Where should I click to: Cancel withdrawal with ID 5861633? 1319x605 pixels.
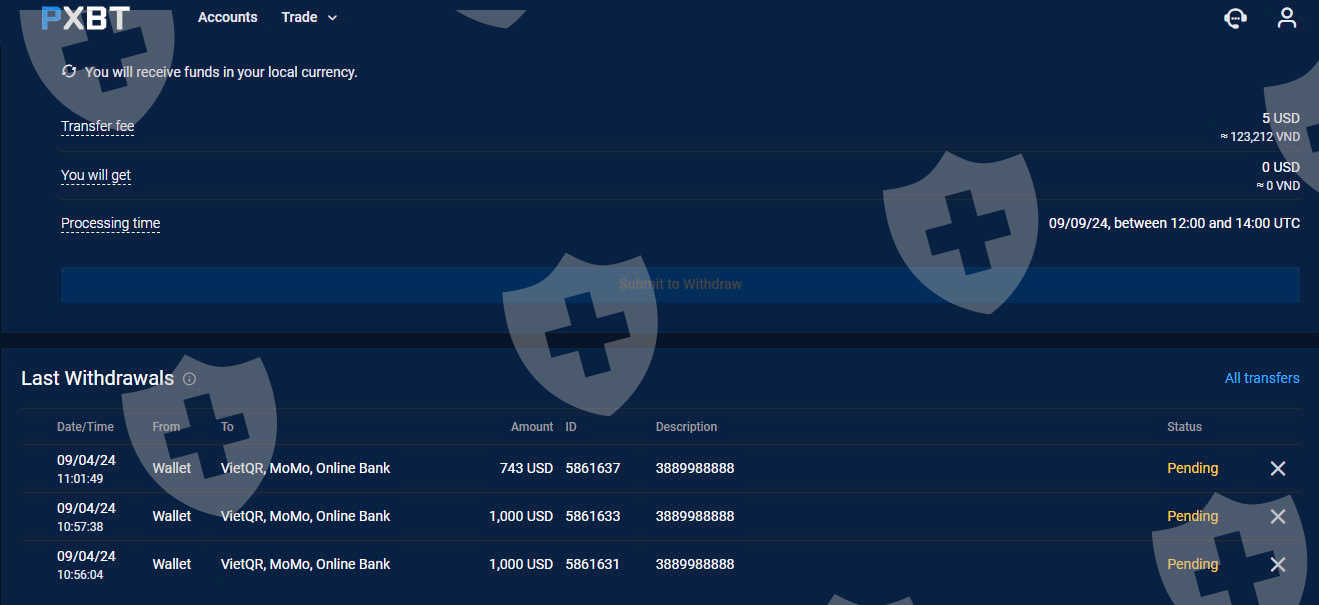(1277, 516)
